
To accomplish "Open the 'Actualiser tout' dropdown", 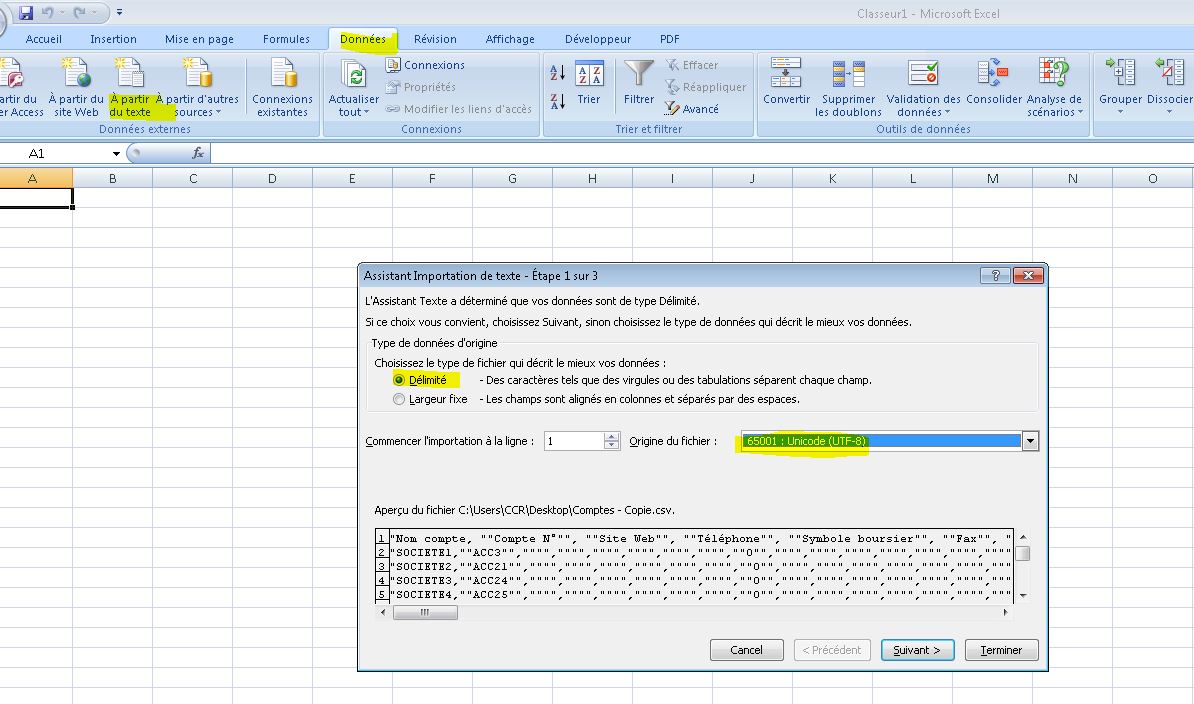I will [x=353, y=112].
